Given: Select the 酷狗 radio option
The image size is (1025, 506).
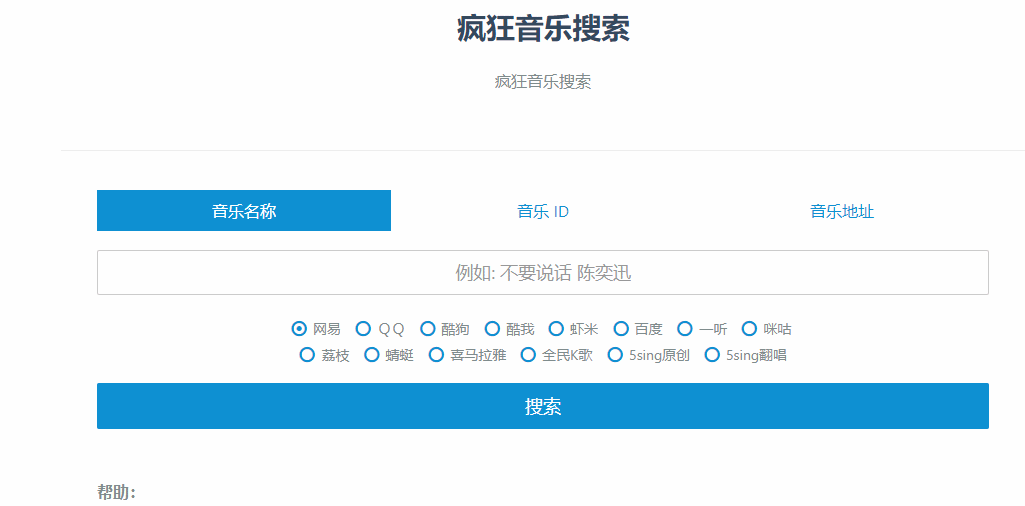Looking at the screenshot, I should click(x=428, y=329).
